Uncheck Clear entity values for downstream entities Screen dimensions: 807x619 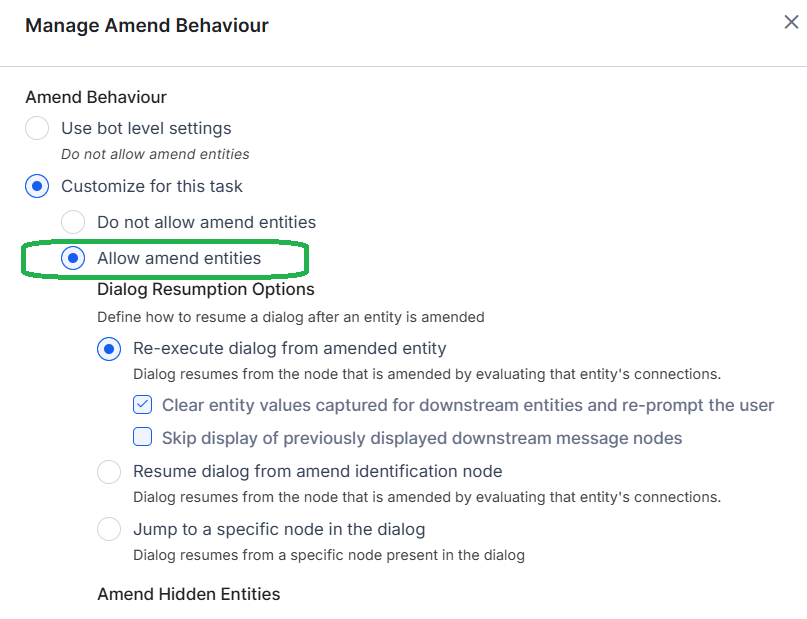(143, 405)
